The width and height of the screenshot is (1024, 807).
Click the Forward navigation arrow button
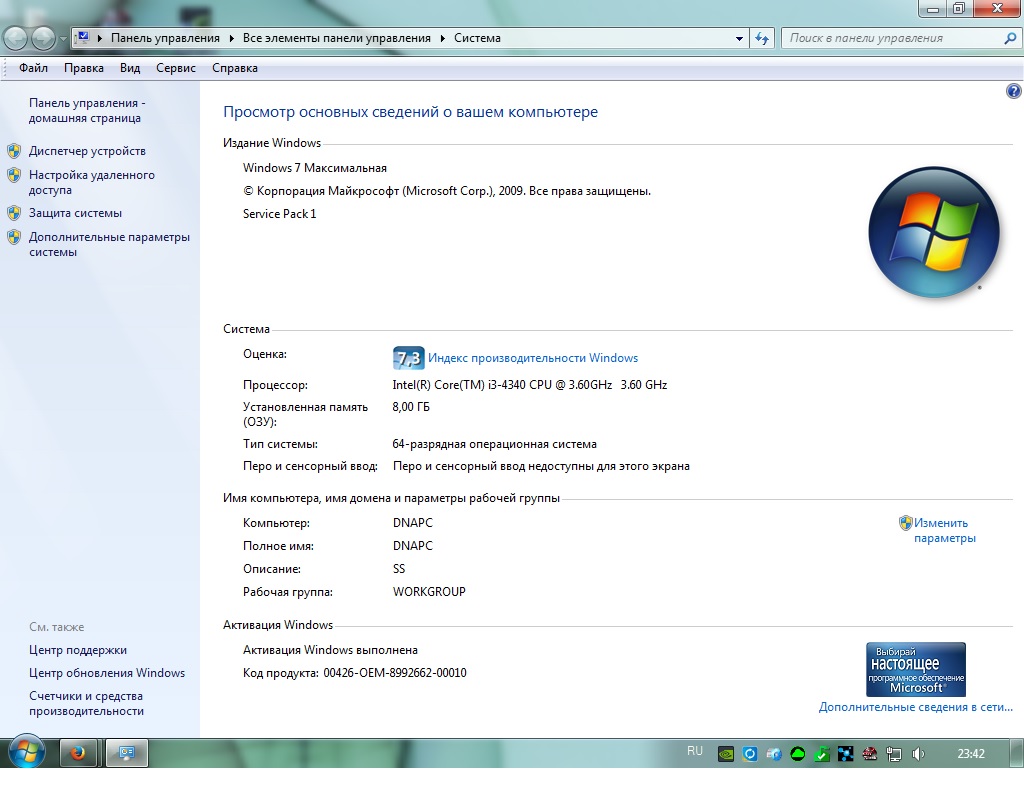43,39
